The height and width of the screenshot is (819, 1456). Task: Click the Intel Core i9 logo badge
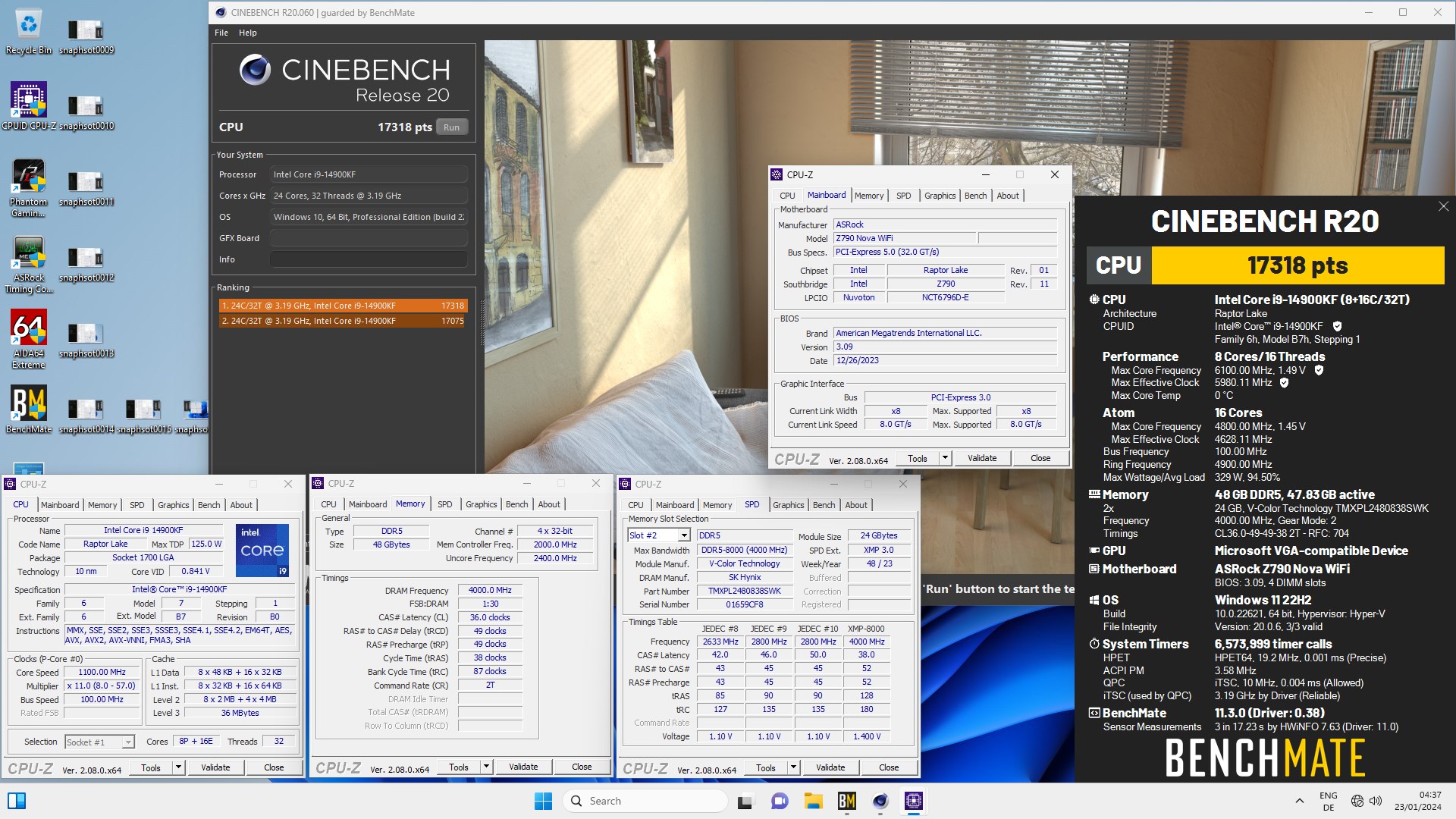pos(262,551)
